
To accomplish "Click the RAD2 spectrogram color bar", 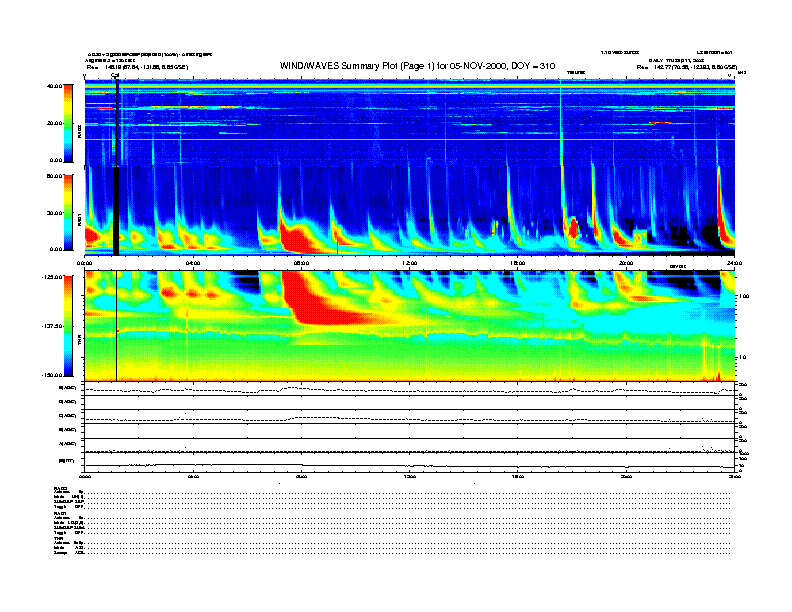I will click(x=68, y=123).
